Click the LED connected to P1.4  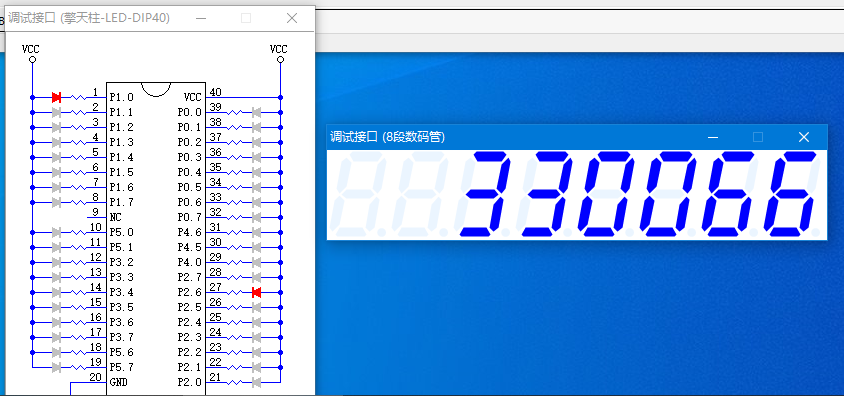57,158
